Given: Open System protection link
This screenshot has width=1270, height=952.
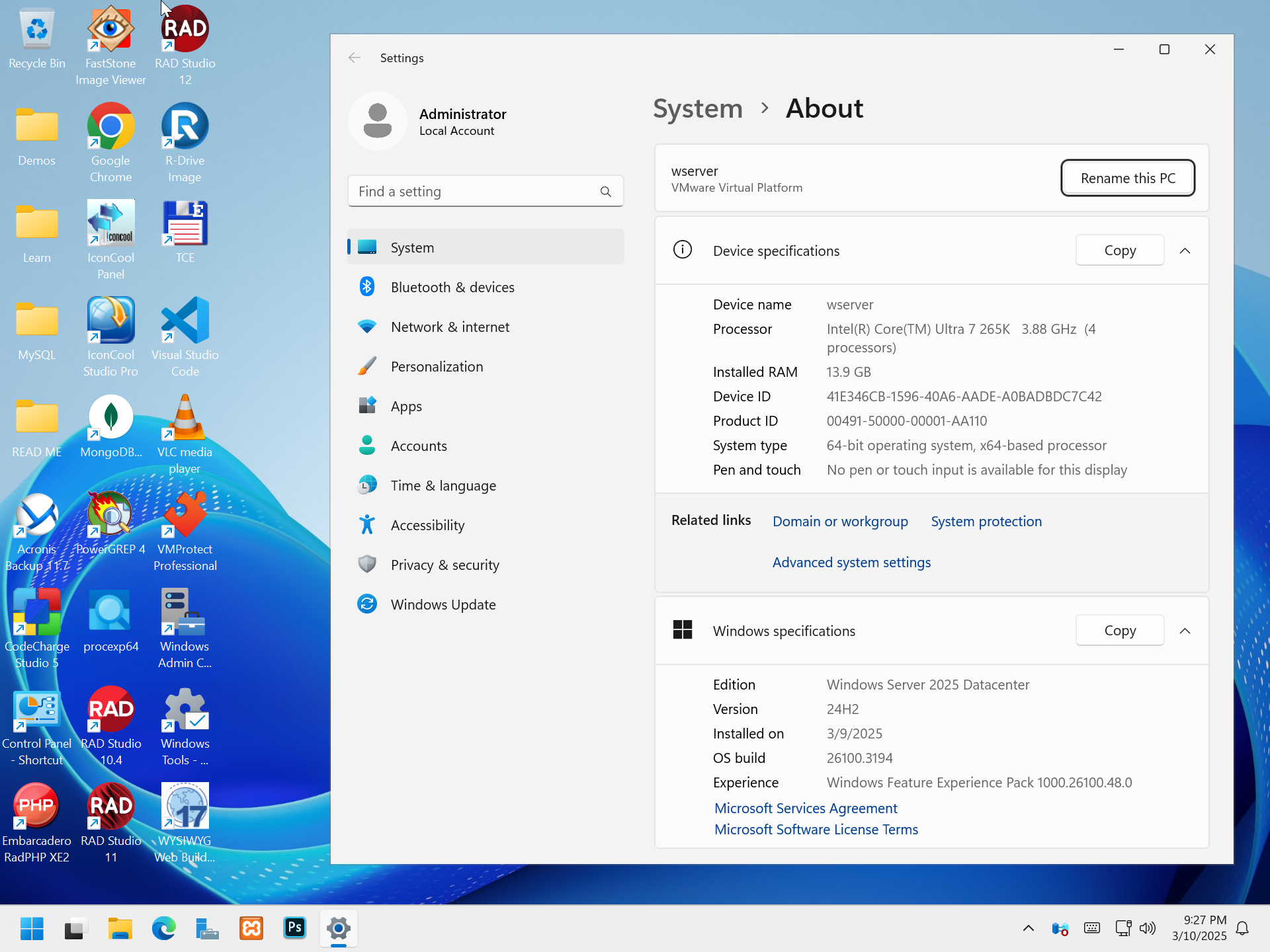Looking at the screenshot, I should point(986,522).
